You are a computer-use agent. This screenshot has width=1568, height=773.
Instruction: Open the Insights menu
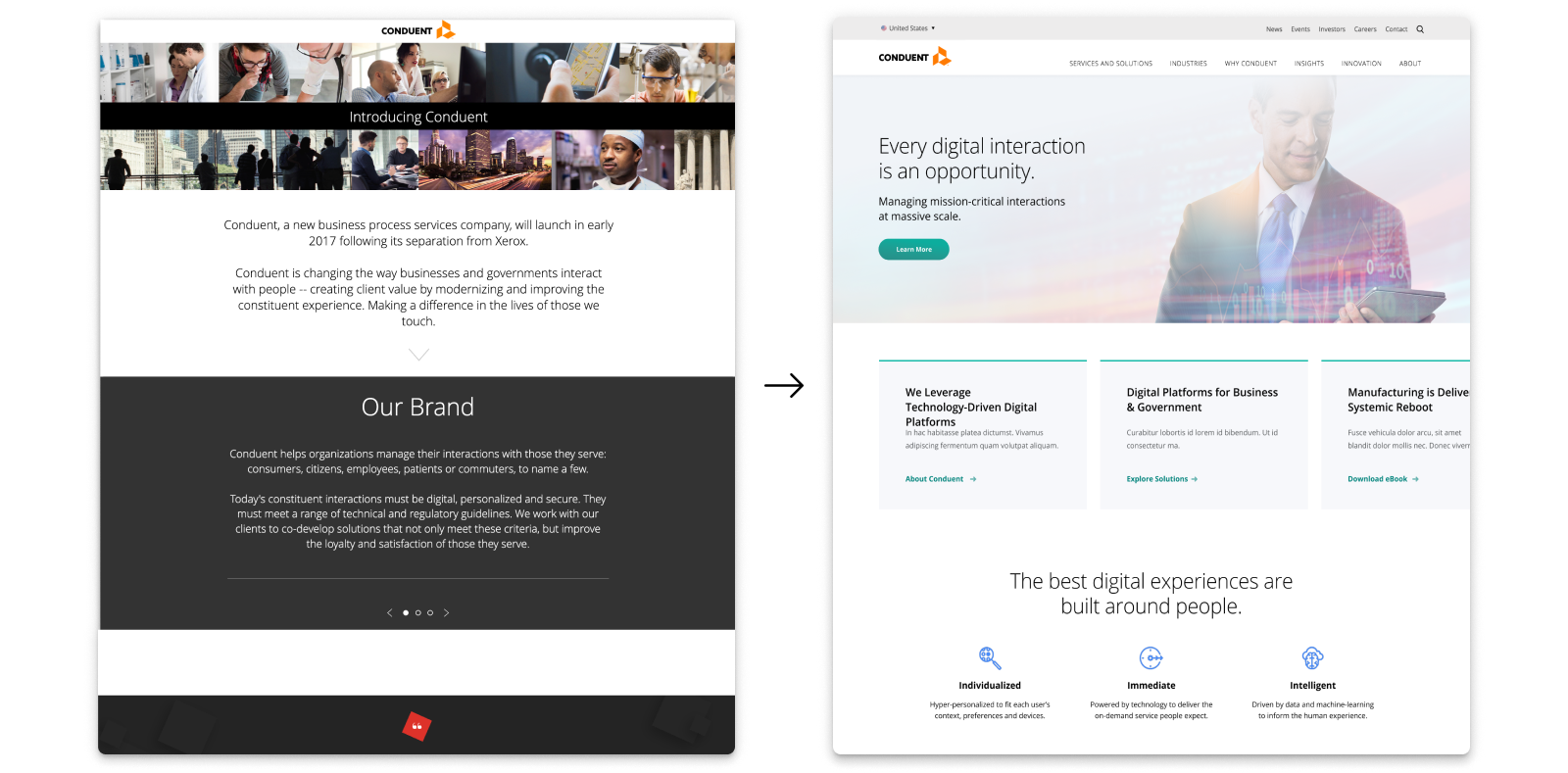click(x=1309, y=64)
